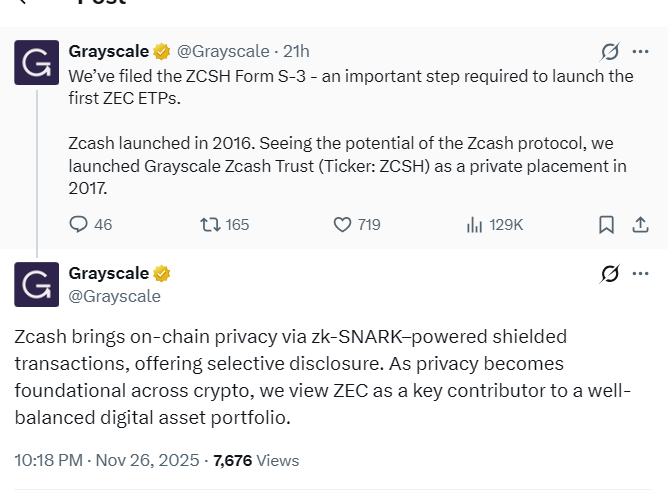The image size is (668, 492).
Task: Open more options on the zk-SNARK post
Action: pos(641,274)
